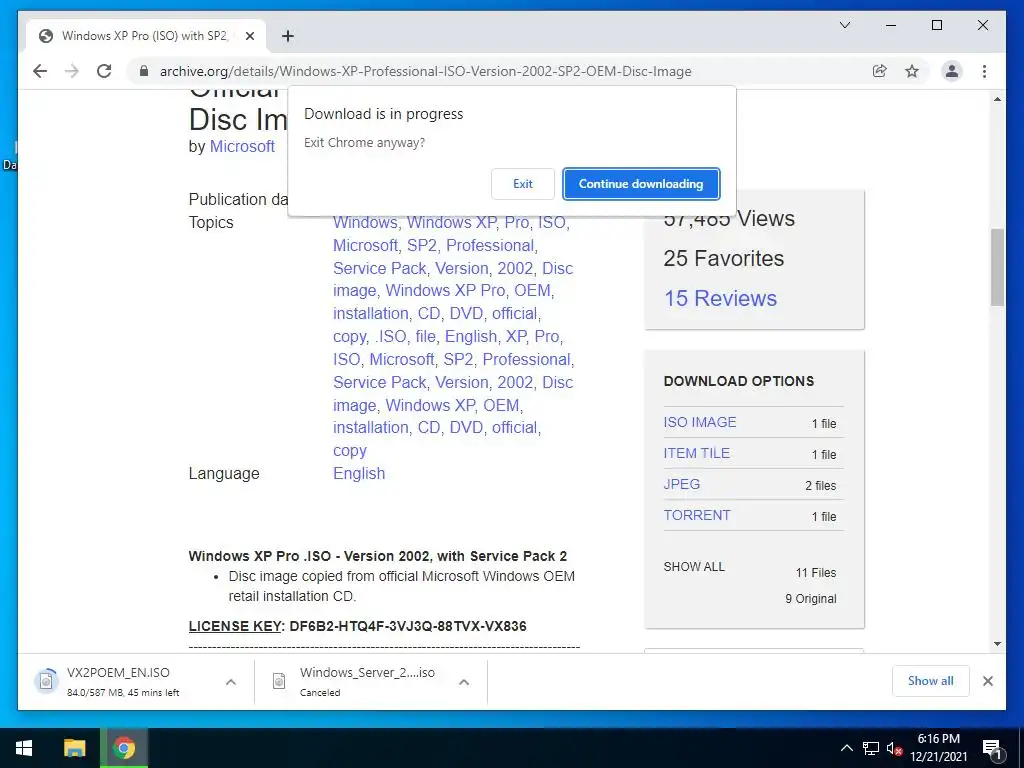Open the TORRENT download option

click(x=697, y=515)
